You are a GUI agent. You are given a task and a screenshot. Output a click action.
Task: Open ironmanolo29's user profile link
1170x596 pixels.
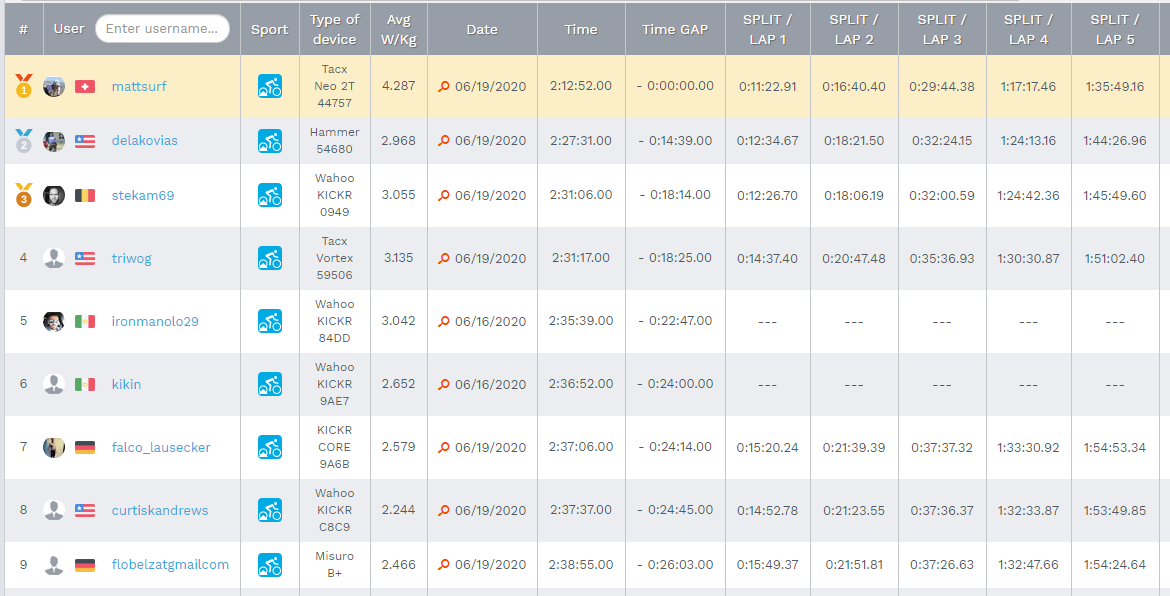155,321
